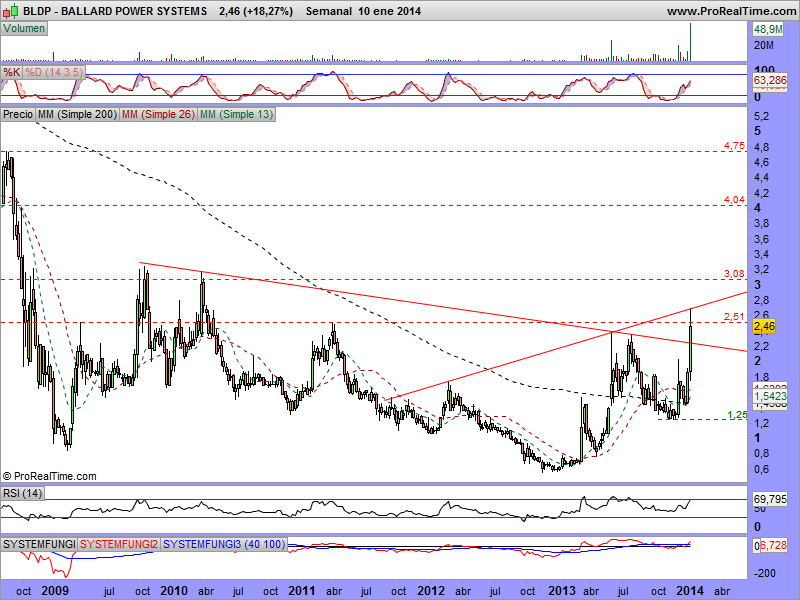Image resolution: width=800 pixels, height=600 pixels.
Task: Click the Precio panel label
Action: point(18,114)
